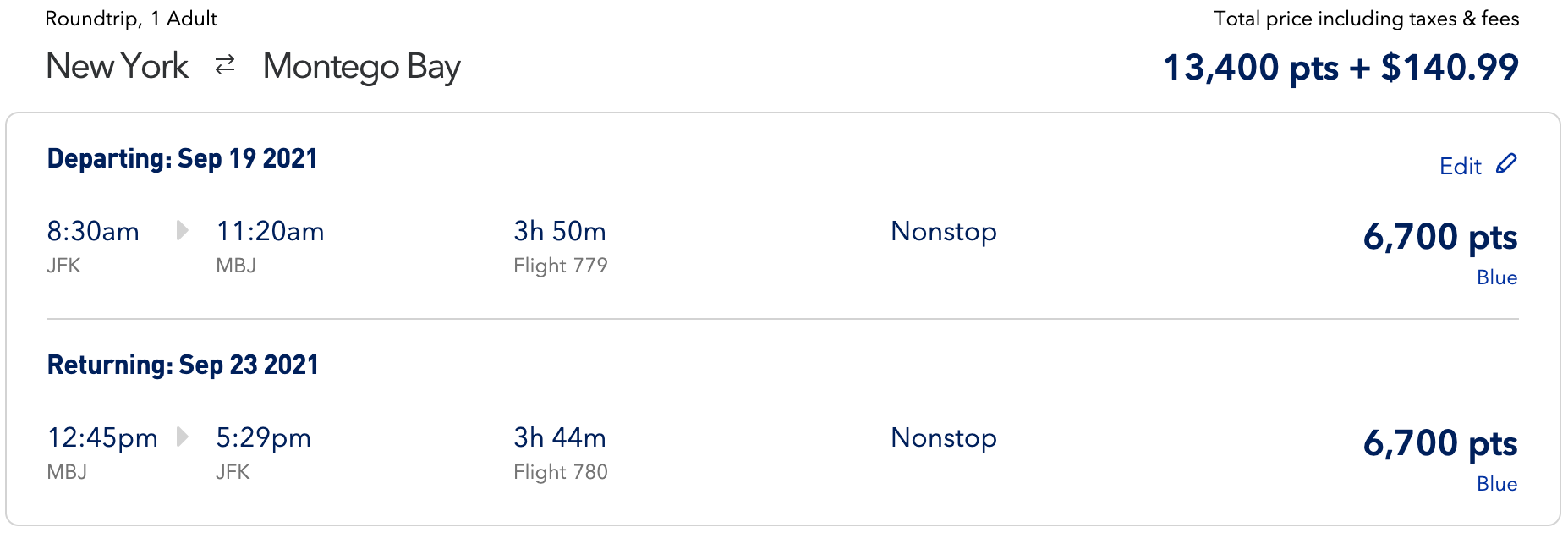This screenshot has height=533, width=1568.
Task: Click the 3h 50m duration text
Action: tap(559, 231)
